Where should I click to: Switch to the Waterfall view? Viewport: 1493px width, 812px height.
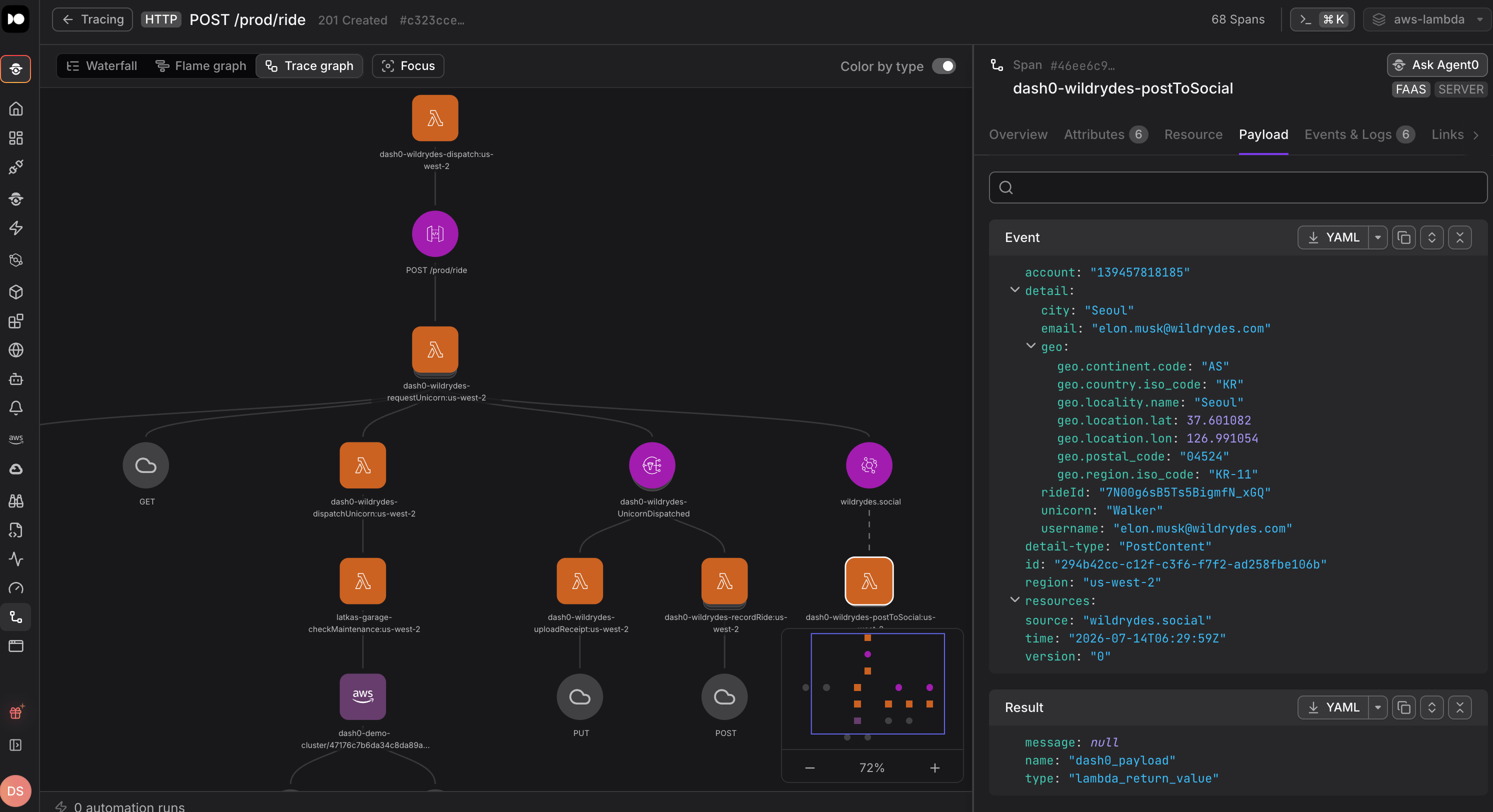pos(102,66)
